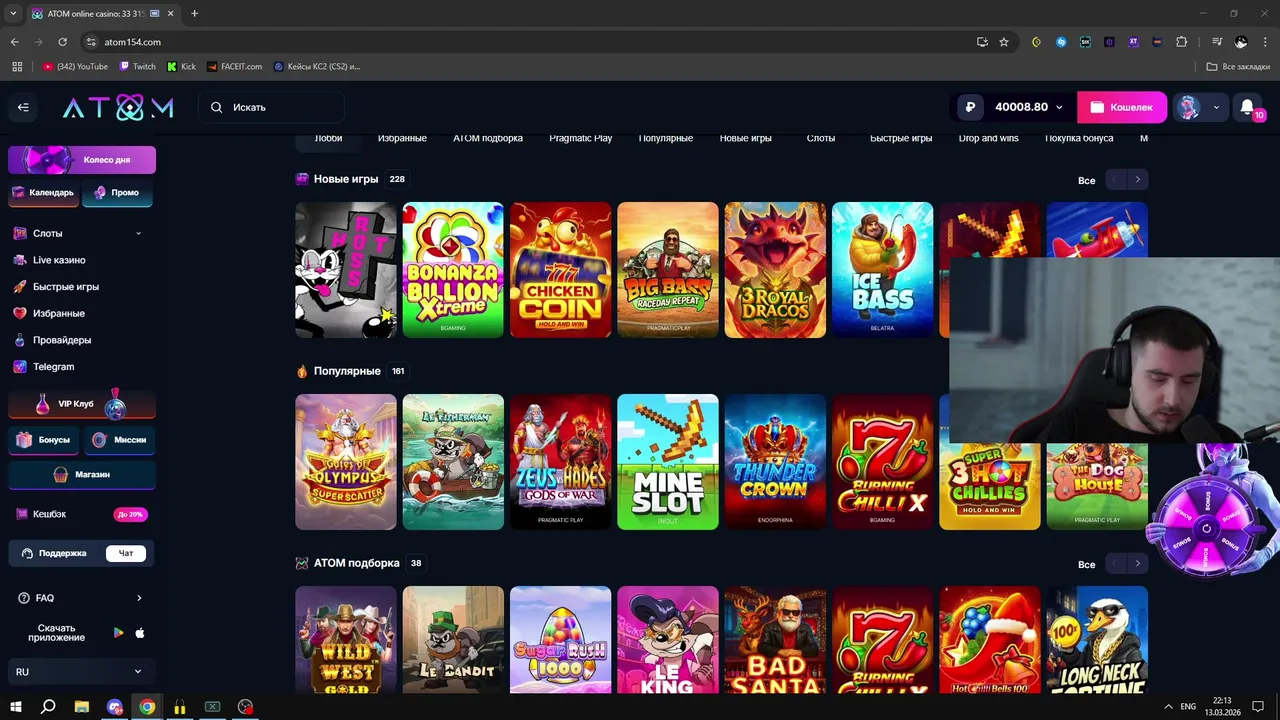The height and width of the screenshot is (720, 1280).
Task: Open a new Chrome tab
Action: (x=194, y=14)
